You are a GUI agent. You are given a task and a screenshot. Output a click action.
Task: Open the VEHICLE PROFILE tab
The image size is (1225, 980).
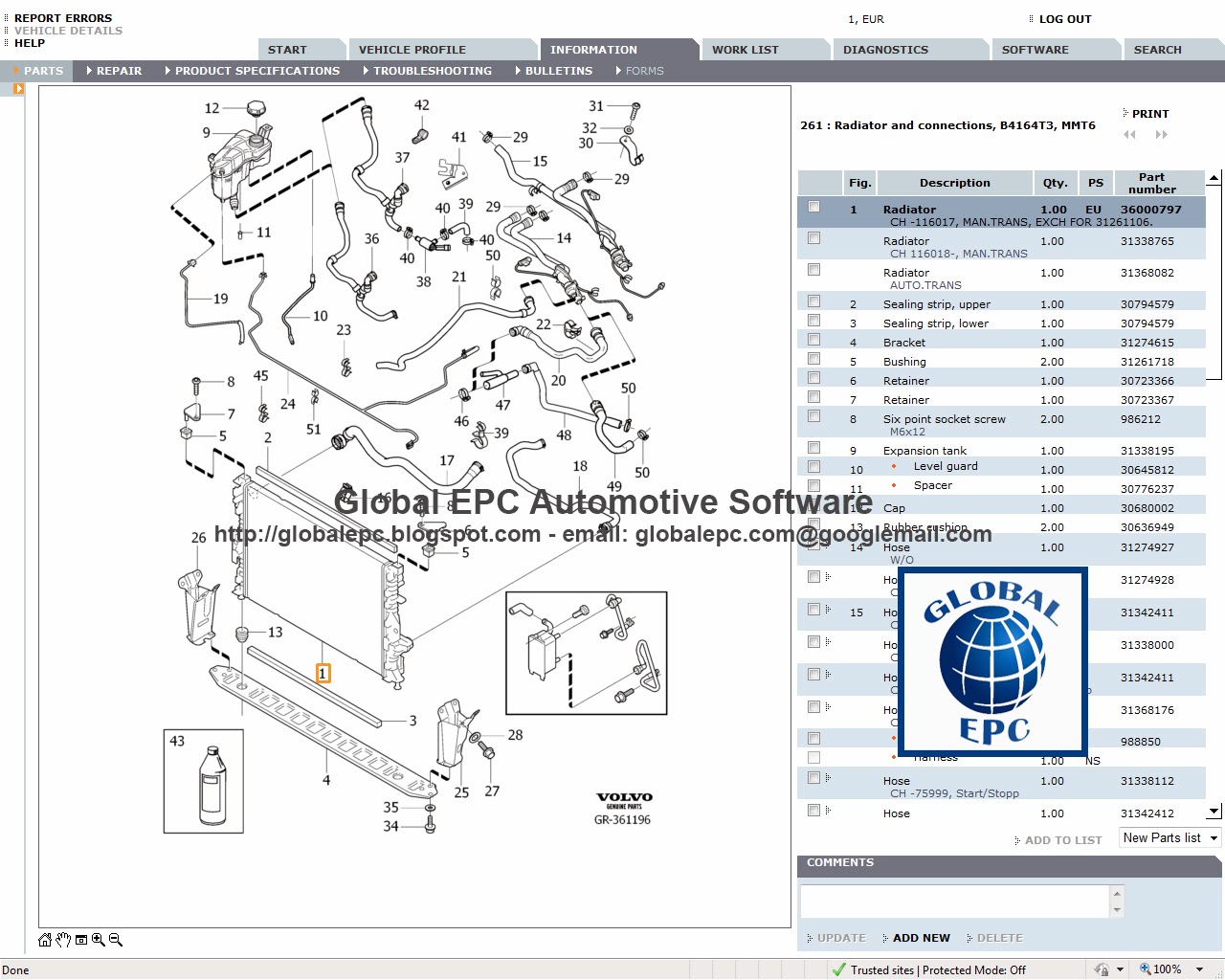coord(442,50)
